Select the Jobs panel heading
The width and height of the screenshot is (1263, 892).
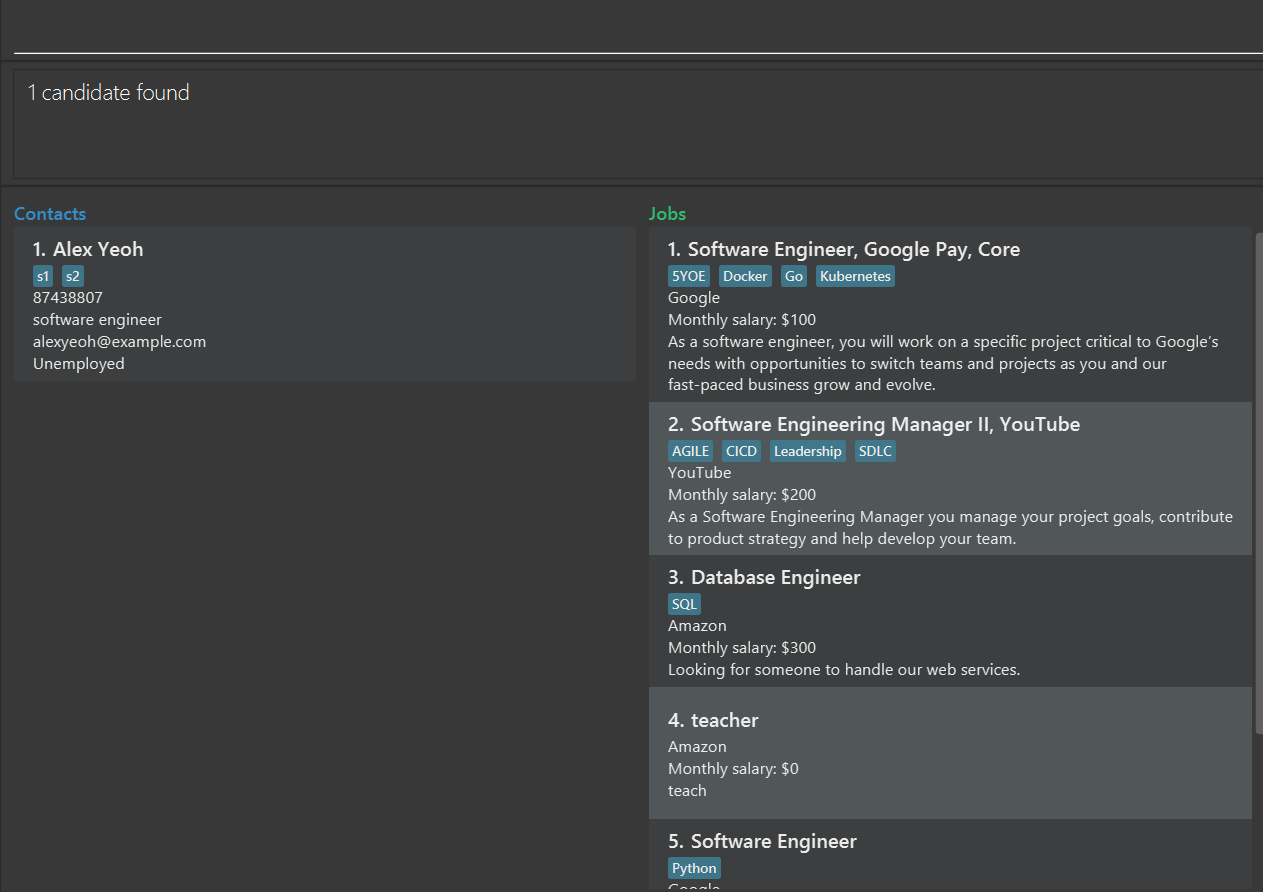(x=667, y=214)
